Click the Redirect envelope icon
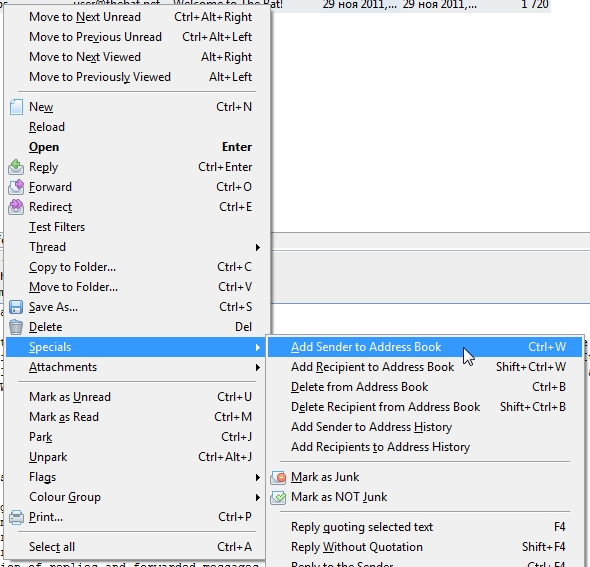 (x=16, y=207)
